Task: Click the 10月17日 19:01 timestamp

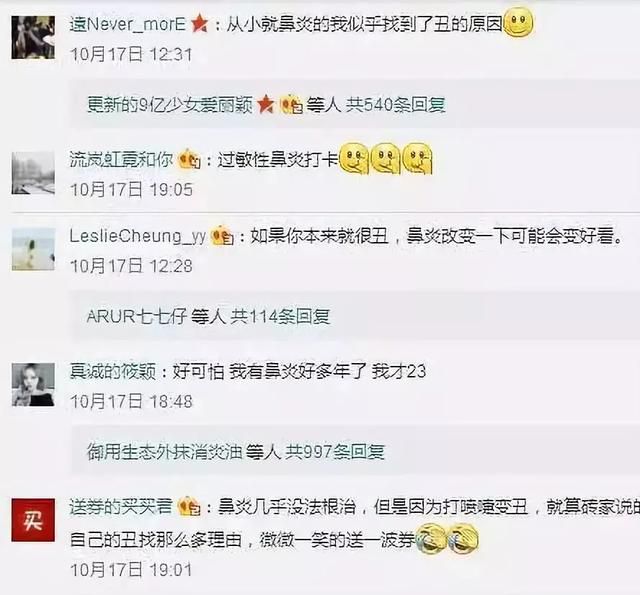Action: click(131, 570)
